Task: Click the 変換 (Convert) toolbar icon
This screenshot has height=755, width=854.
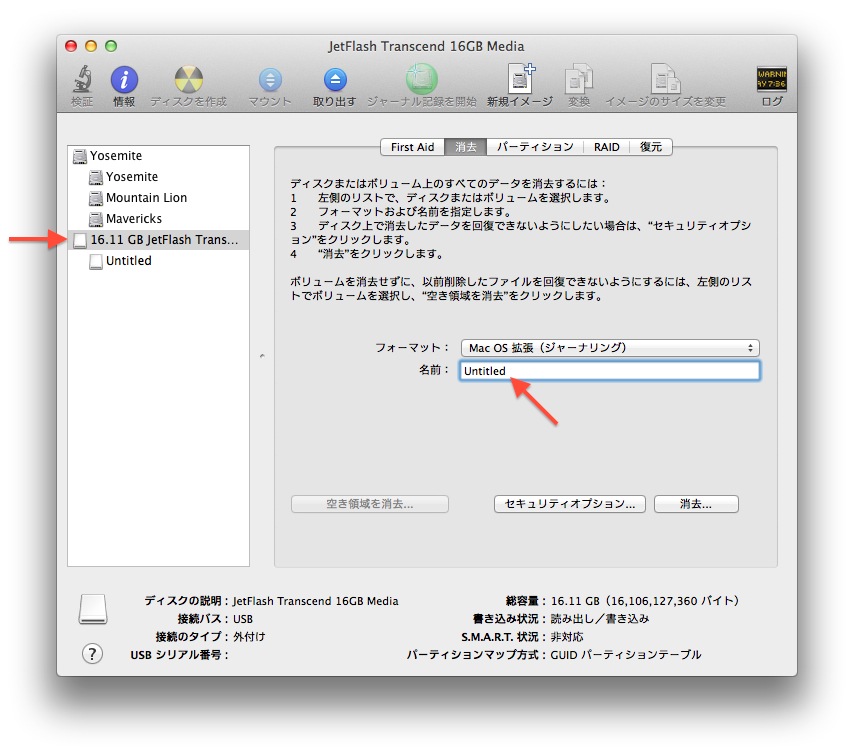Action: (x=578, y=79)
